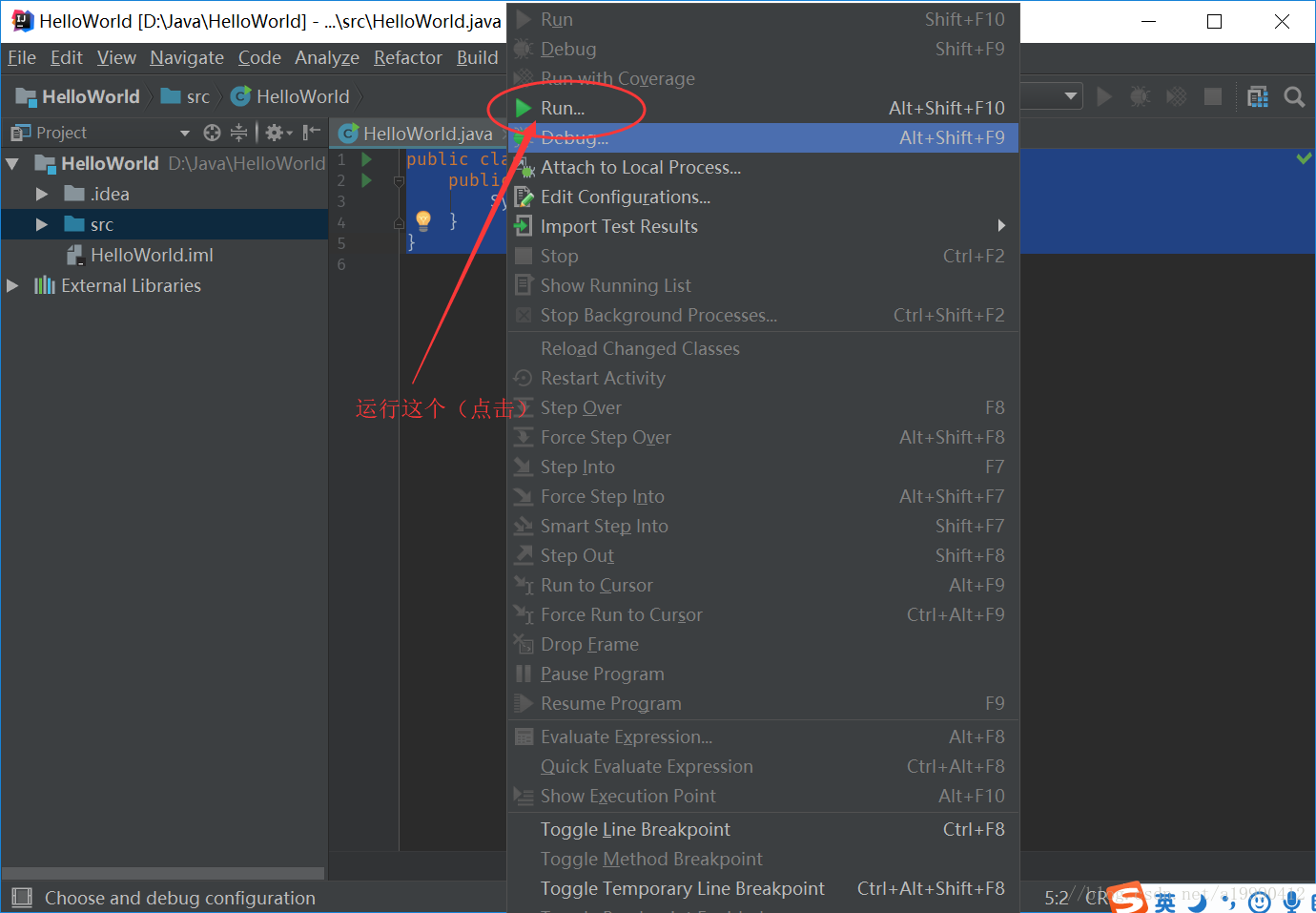This screenshot has height=913, width=1316.
Task: Click the Edit Configurations pencil icon
Action: click(524, 197)
